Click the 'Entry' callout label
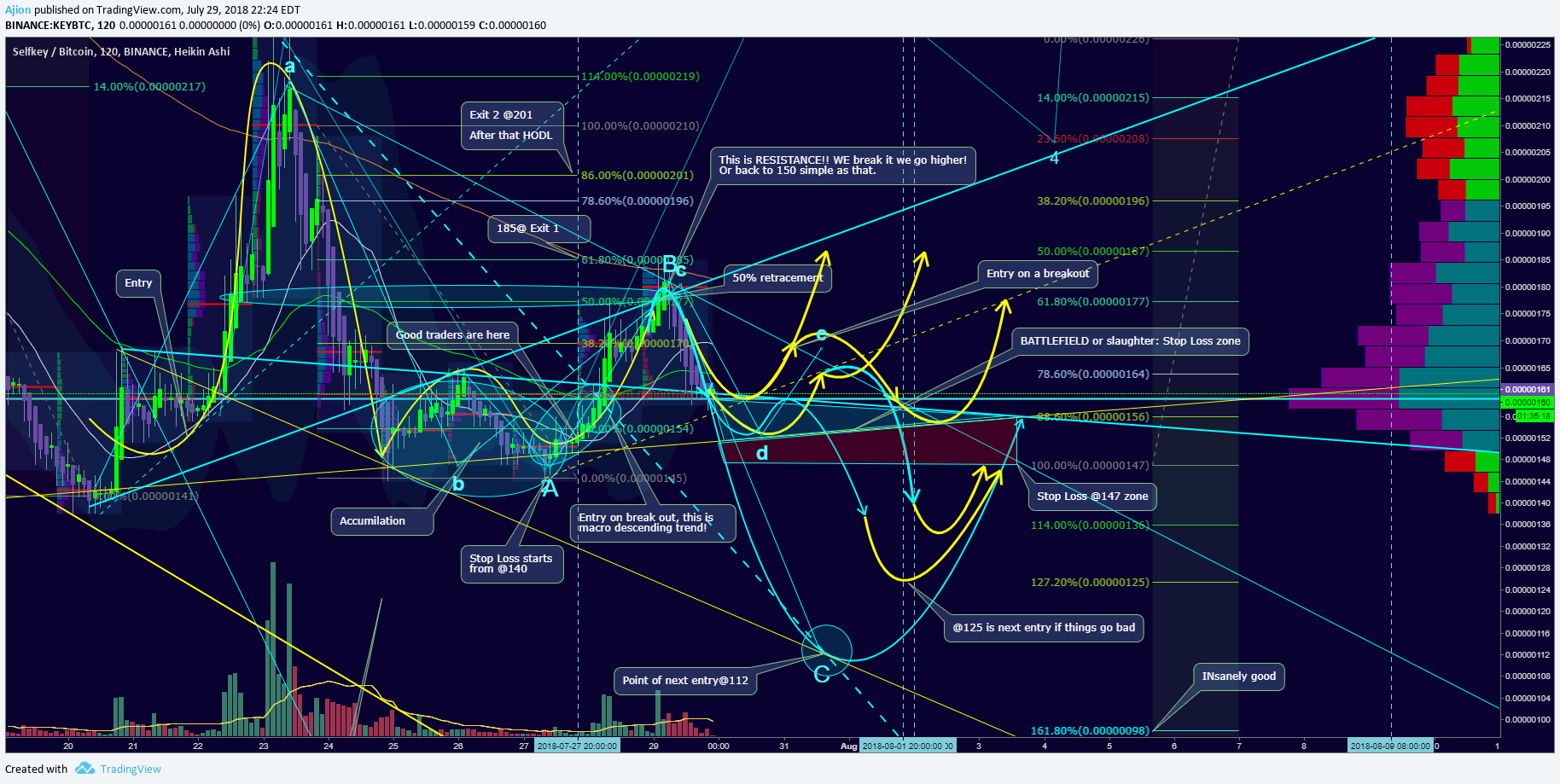This screenshot has height=784, width=1560. tap(138, 283)
